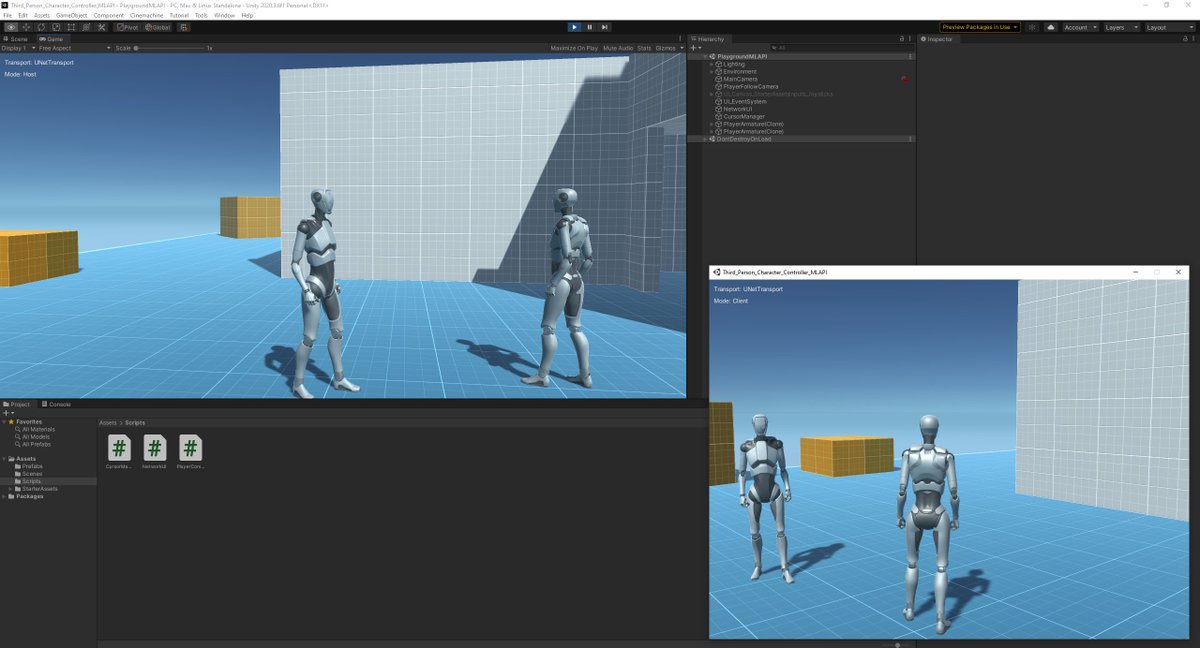This screenshot has width=1200, height=648.
Task: Select the NetworkUi script in the Project panel
Action: (x=154, y=449)
